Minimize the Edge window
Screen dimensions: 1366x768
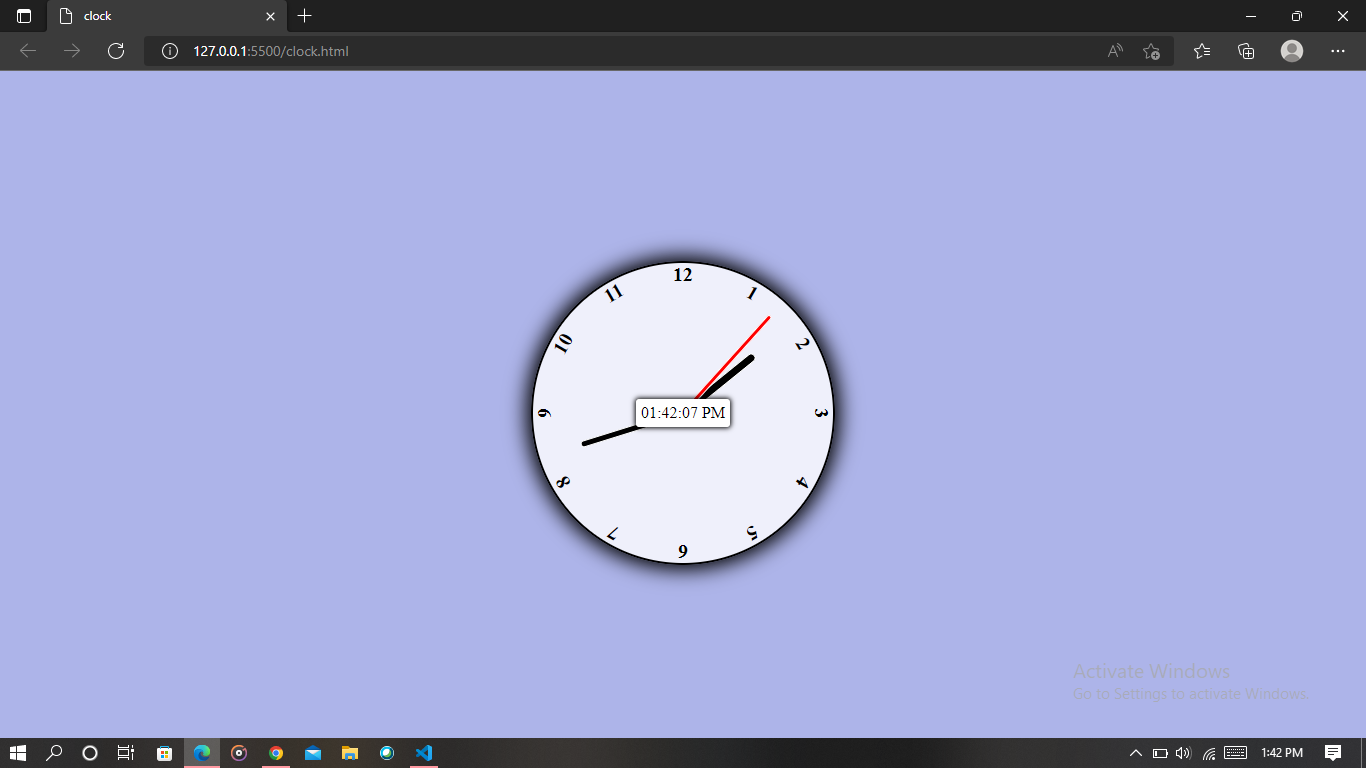(1251, 16)
